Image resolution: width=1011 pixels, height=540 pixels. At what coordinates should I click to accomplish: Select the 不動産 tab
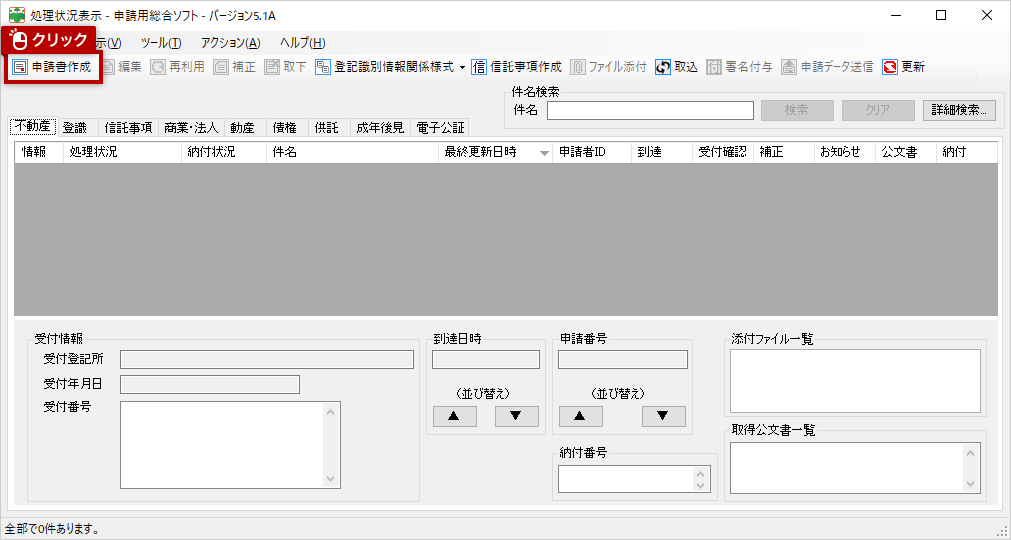[x=33, y=126]
